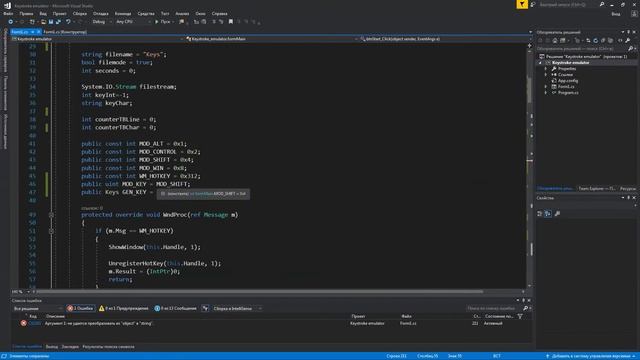
Task: Click Solution Explorer home icon
Action: (x=555, y=40)
